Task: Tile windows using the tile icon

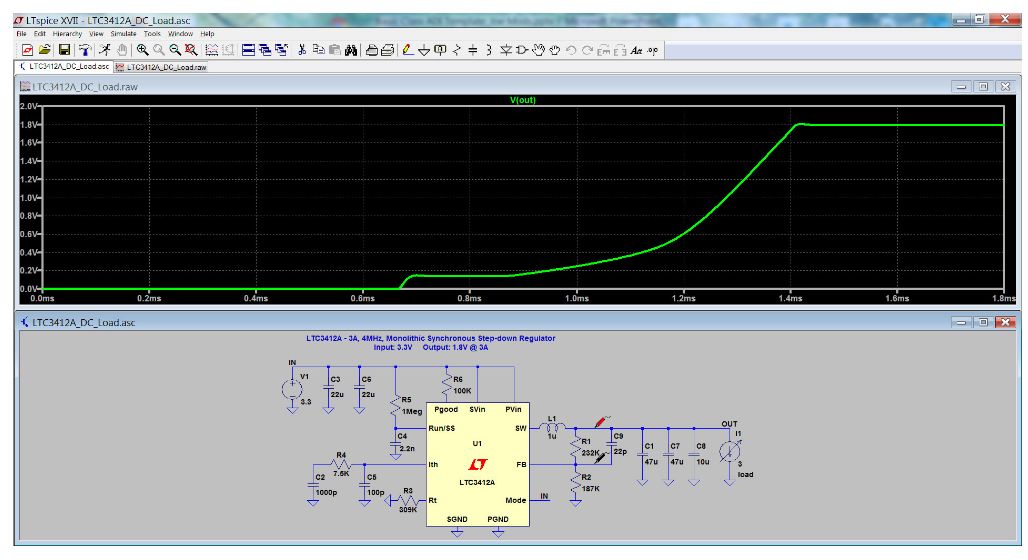Action: (248, 50)
